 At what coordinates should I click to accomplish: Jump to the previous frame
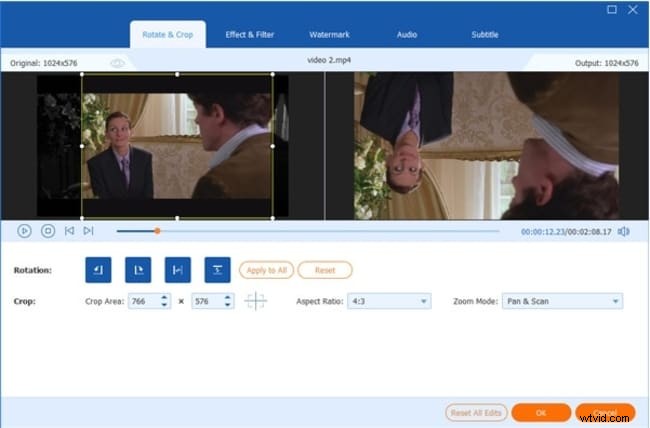point(69,231)
